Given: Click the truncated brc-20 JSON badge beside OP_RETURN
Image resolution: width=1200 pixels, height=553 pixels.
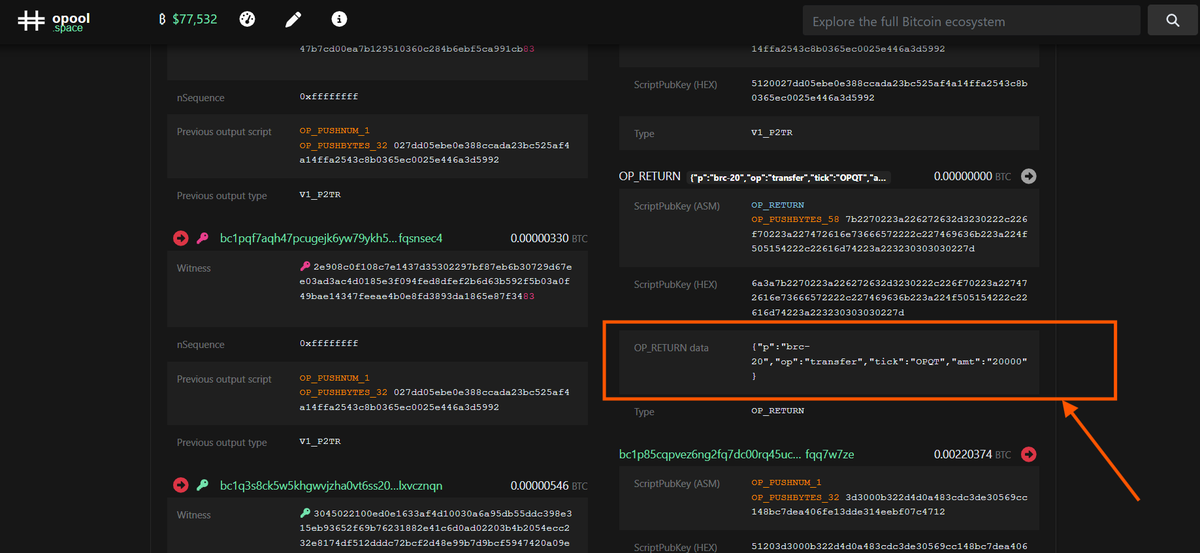Looking at the screenshot, I should pyautogui.click(x=788, y=177).
